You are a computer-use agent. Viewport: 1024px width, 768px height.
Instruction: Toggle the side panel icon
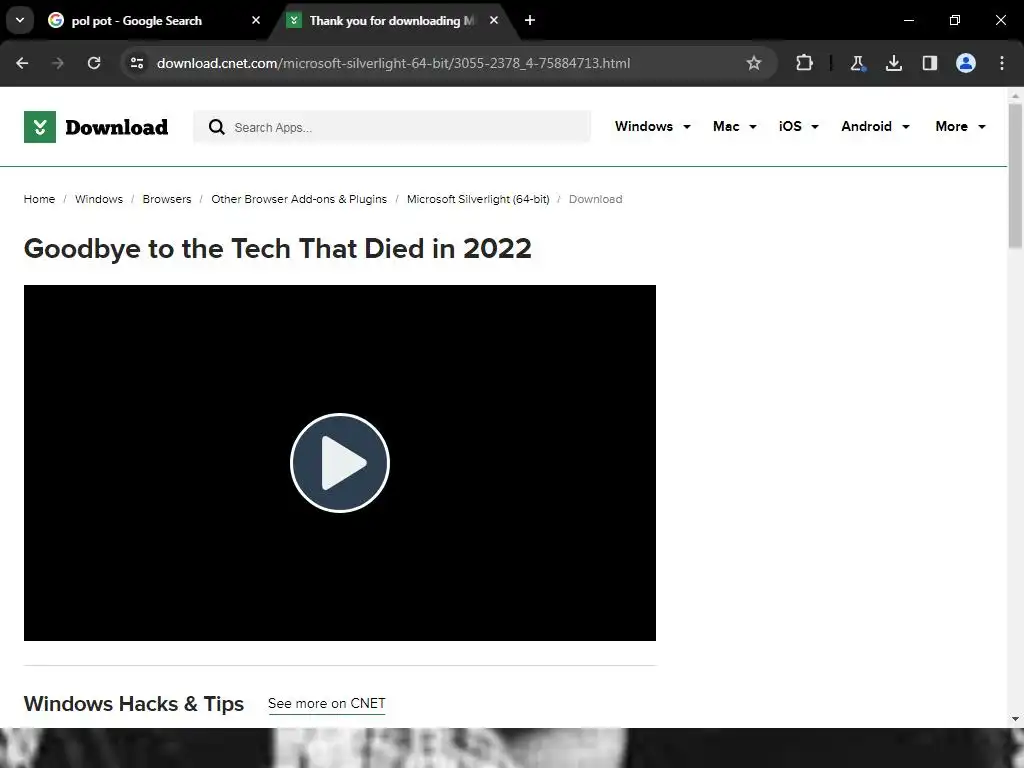click(929, 63)
